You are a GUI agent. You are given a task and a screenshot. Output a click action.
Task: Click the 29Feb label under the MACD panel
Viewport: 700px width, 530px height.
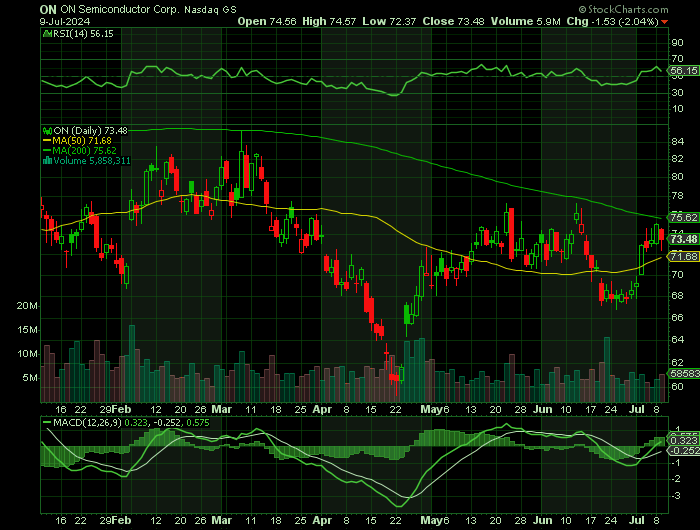click(115, 521)
